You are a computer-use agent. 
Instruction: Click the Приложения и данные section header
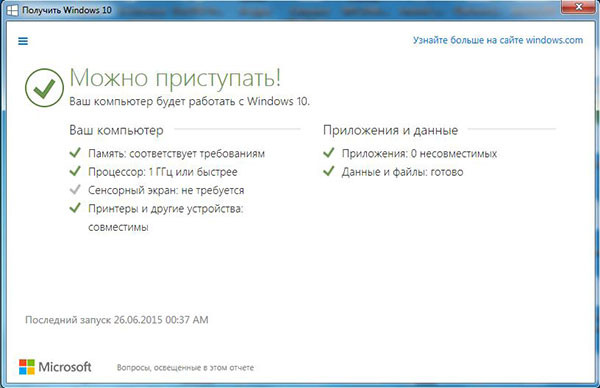click(x=390, y=130)
